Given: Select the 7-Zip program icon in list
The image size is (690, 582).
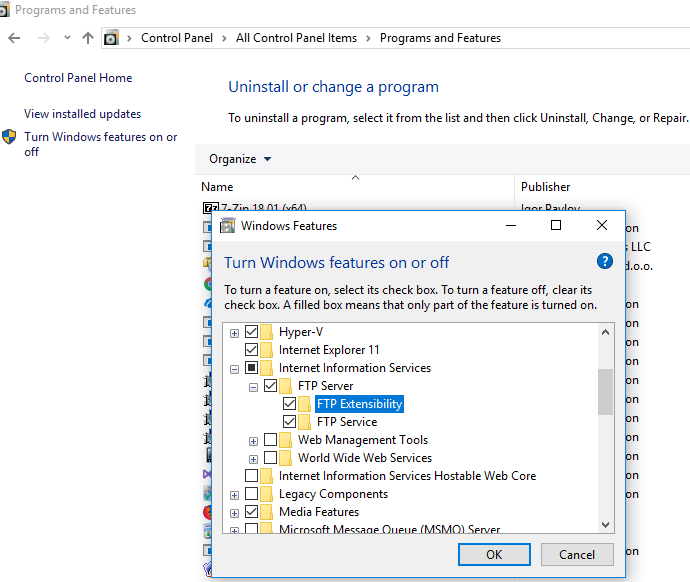Looking at the screenshot, I should click(210, 207).
